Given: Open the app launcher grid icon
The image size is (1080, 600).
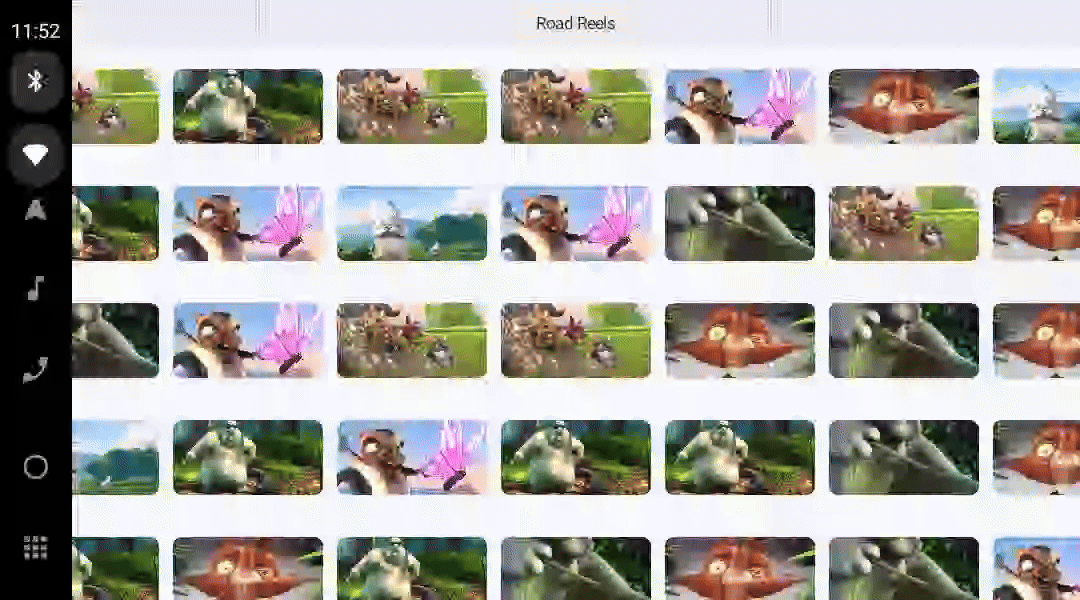Looking at the screenshot, I should [x=36, y=547].
